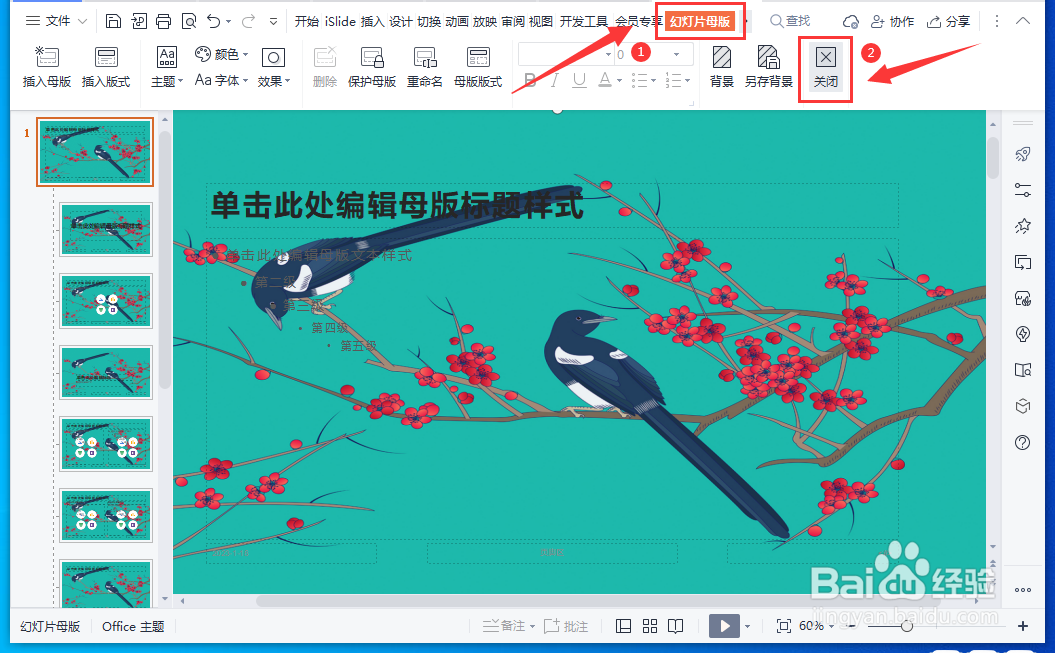This screenshot has height=653, width=1055.
Task: Open the Effects (效果) dropdown
Action: click(273, 67)
